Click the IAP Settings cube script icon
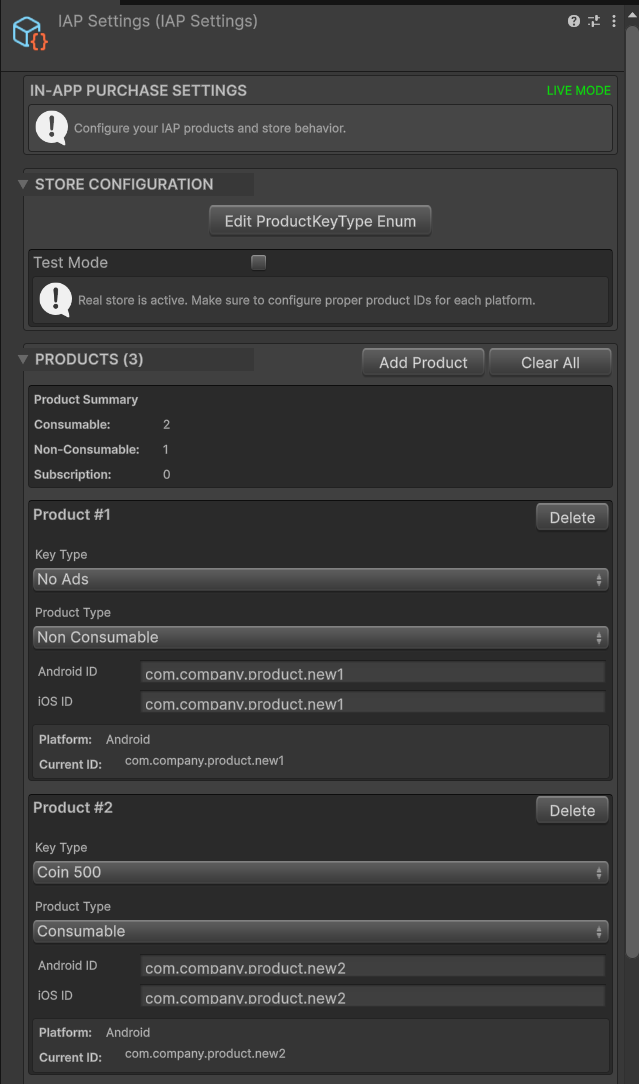 [30, 32]
